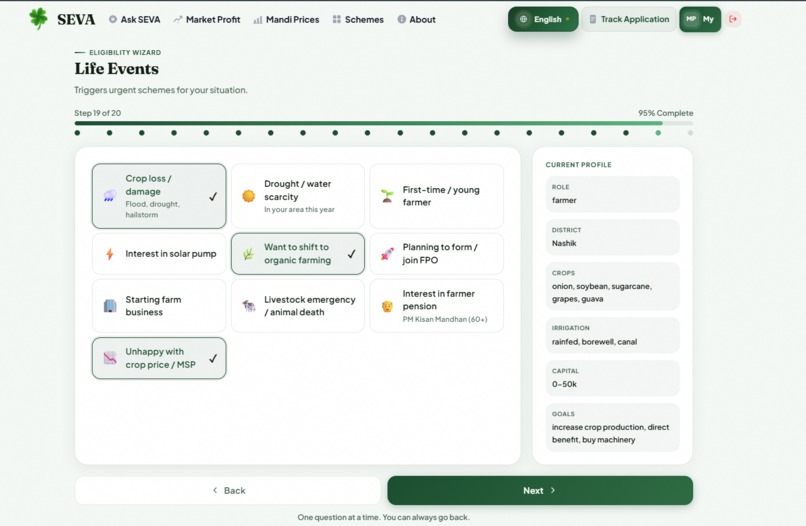Deselect Want to shift to organic farming
806x526 pixels.
point(298,253)
